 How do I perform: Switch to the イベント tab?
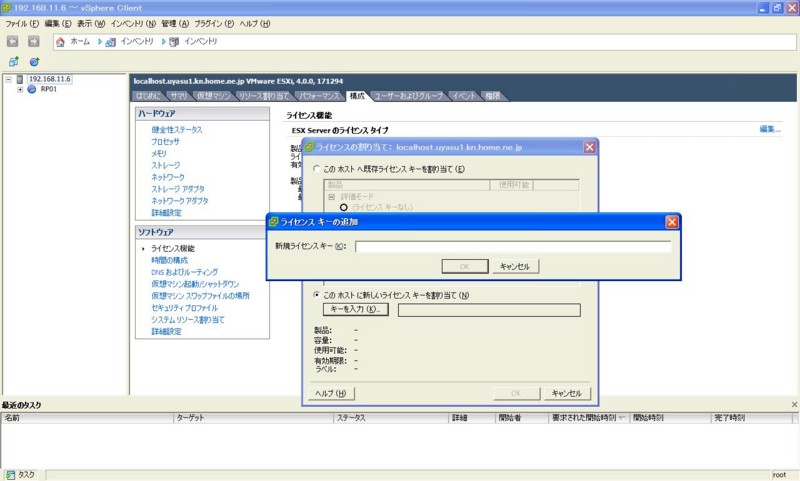463,96
